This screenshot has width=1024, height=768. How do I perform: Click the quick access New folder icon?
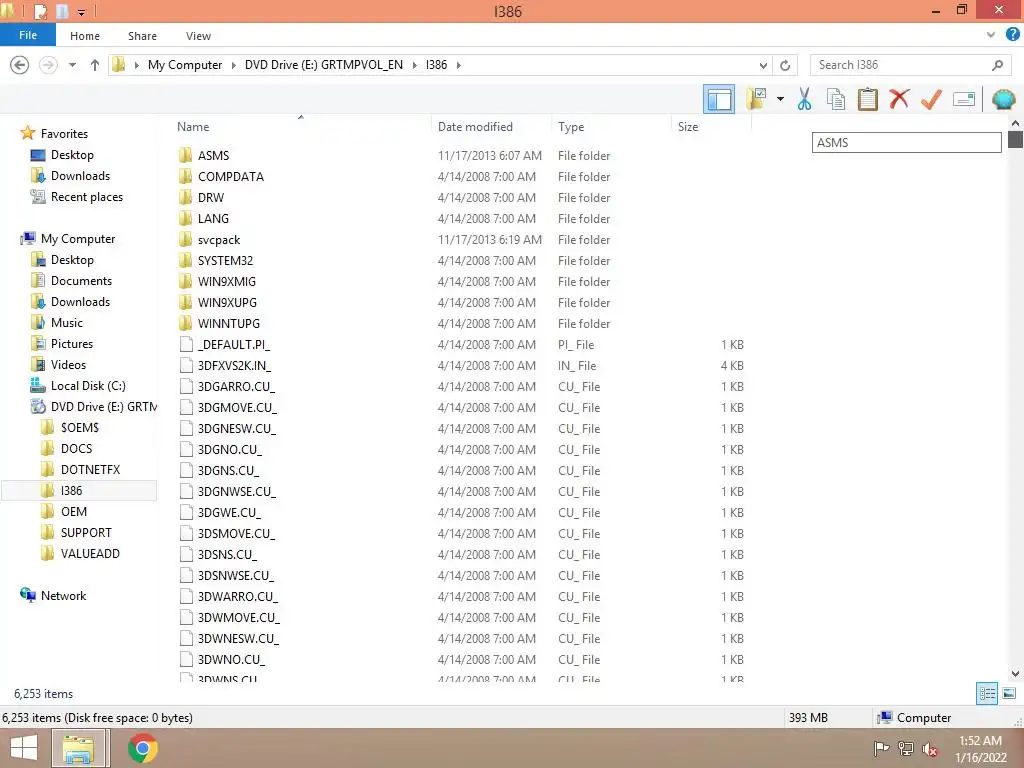tap(62, 11)
